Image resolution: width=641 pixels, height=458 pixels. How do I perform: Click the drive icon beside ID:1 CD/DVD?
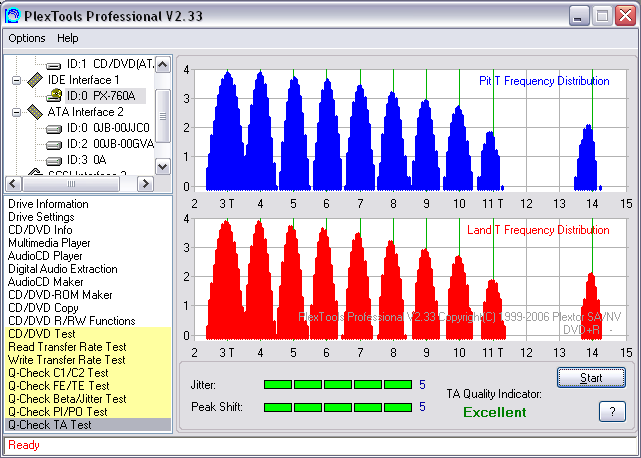tap(54, 65)
